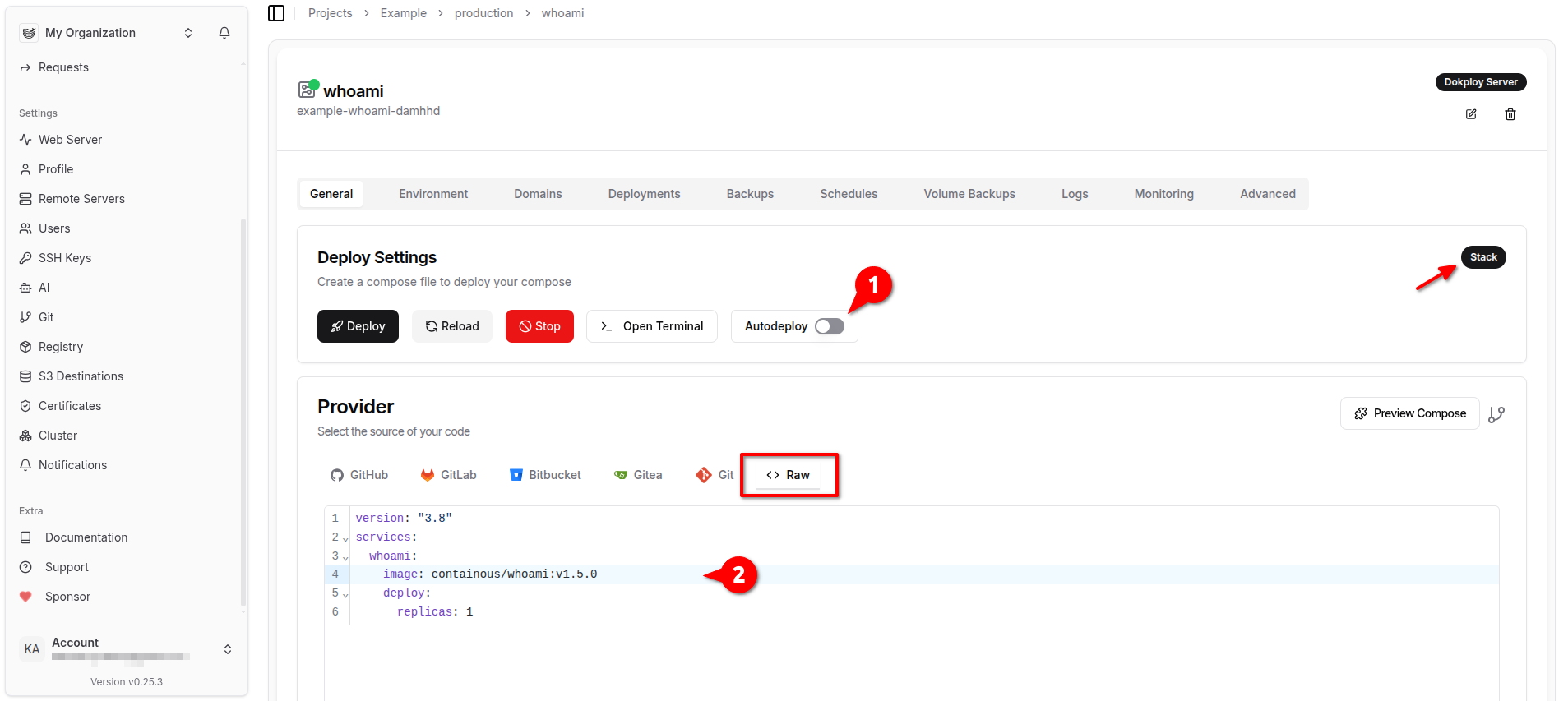Go to production in the breadcrumb
Viewport: 1568px width, 701px height.
pos(483,13)
